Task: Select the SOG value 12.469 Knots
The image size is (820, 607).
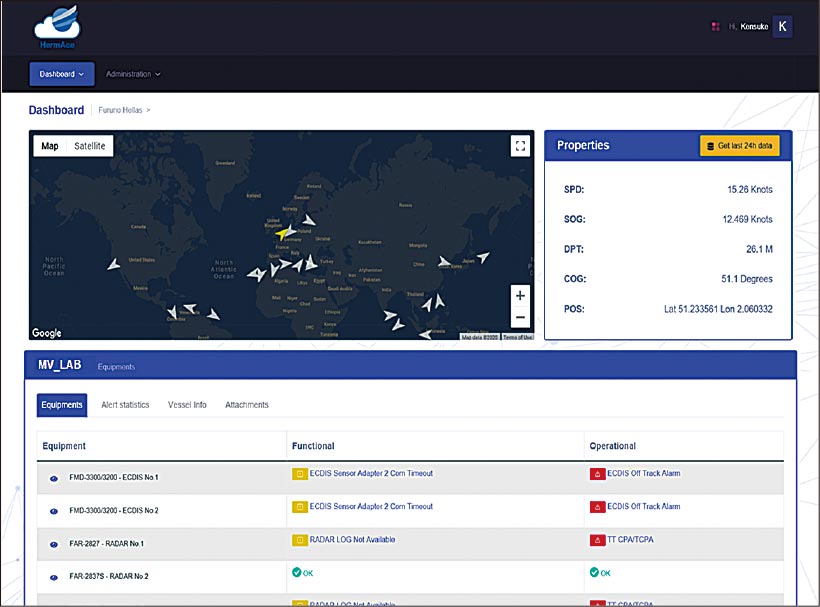Action: (747, 220)
